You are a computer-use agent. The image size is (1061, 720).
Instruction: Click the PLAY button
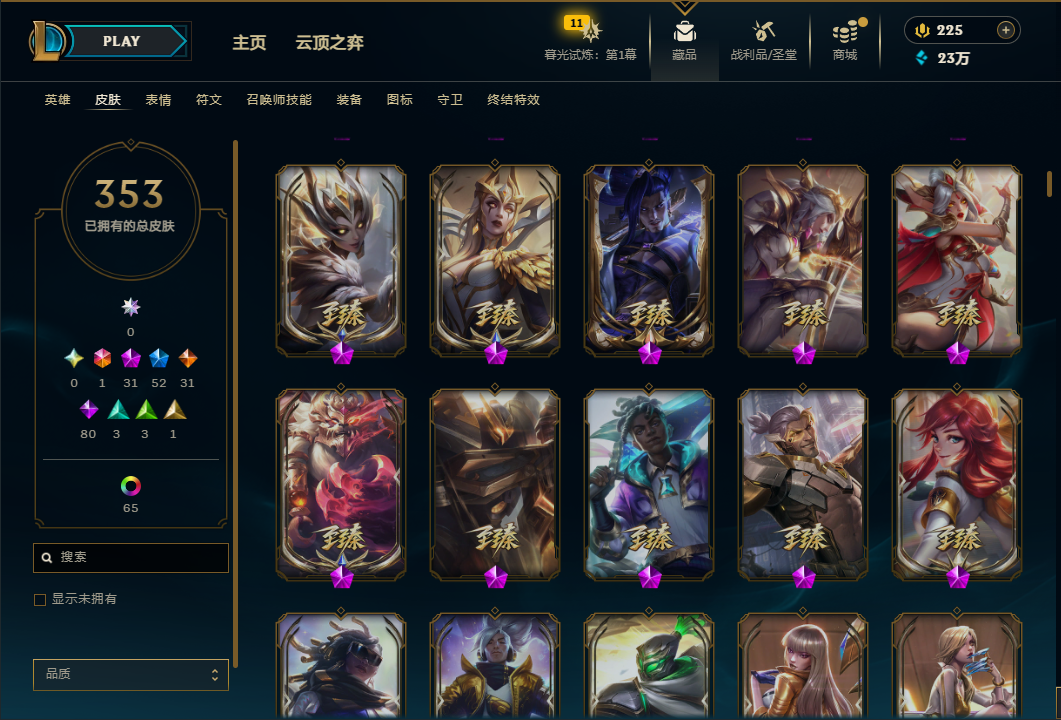pos(122,41)
